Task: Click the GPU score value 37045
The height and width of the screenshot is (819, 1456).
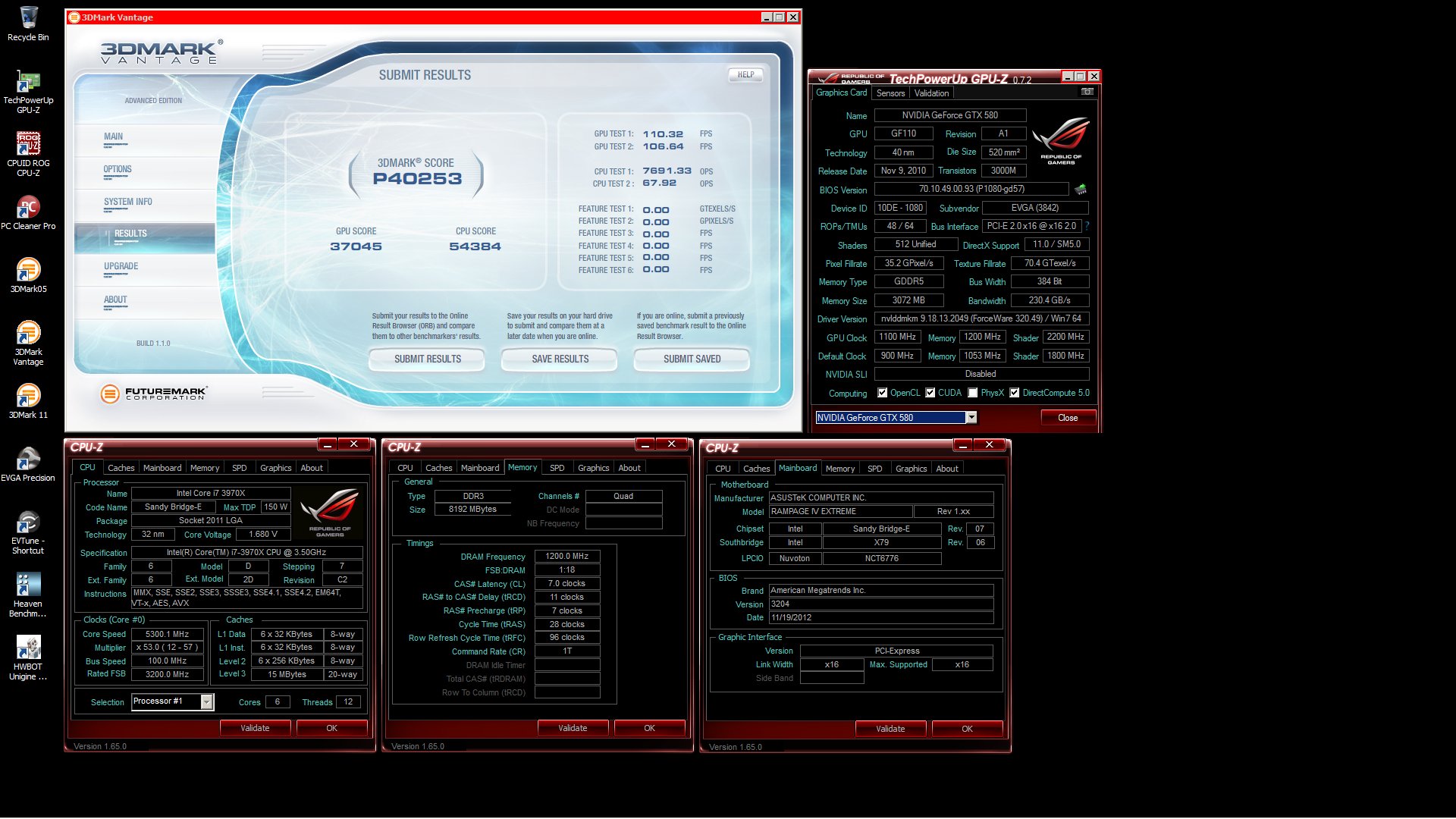Action: [x=356, y=246]
